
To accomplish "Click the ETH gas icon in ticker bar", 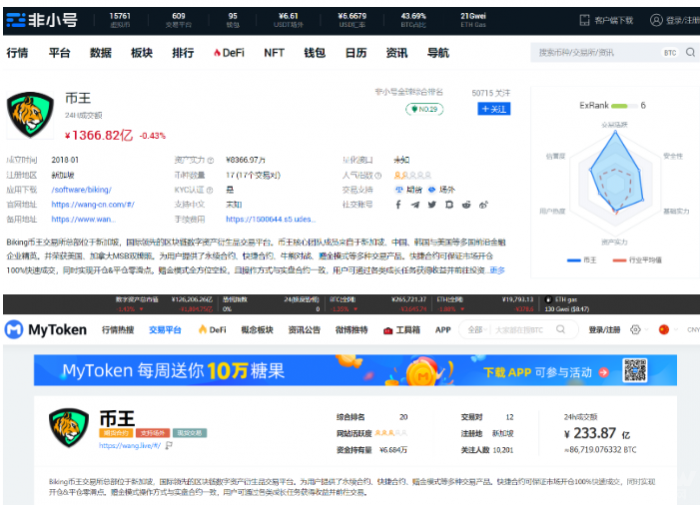I will point(548,300).
